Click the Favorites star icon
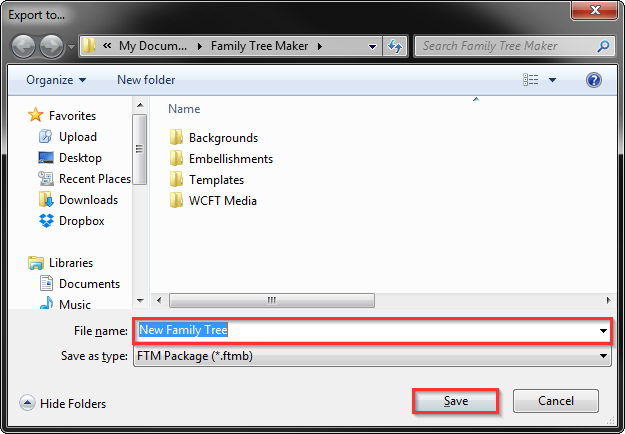625x434 pixels. [35, 115]
